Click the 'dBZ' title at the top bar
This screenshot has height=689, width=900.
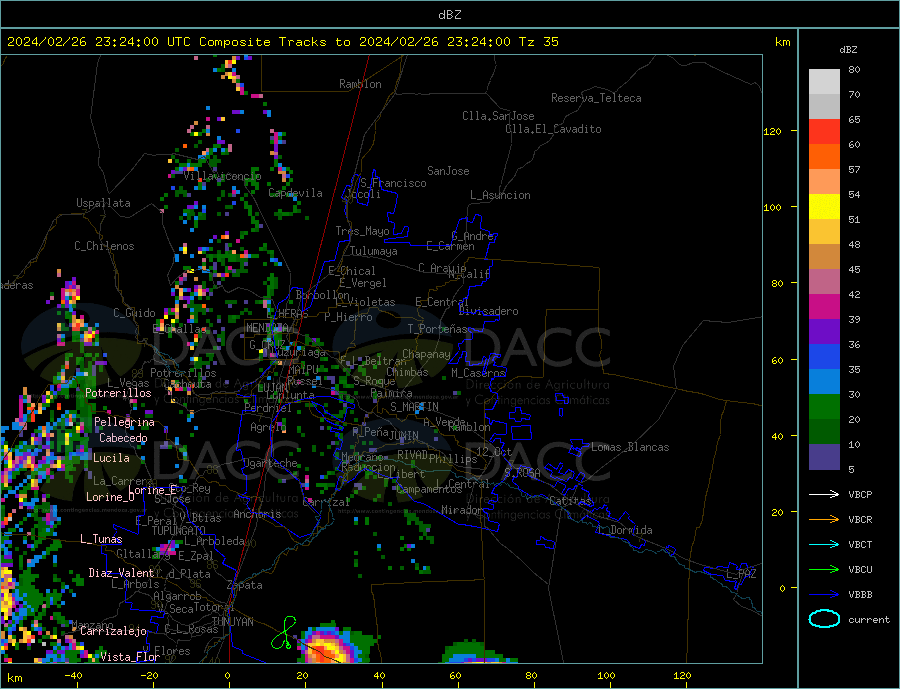(449, 15)
